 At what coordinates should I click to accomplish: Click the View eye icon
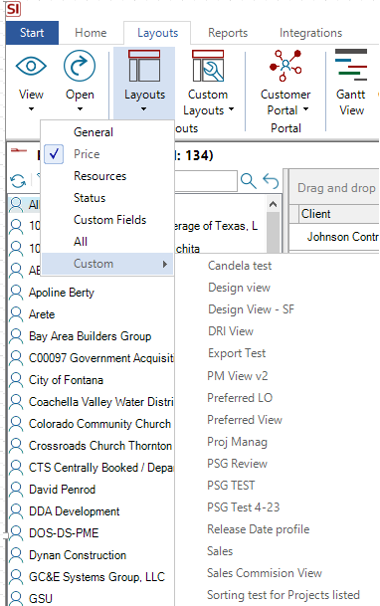point(31,66)
